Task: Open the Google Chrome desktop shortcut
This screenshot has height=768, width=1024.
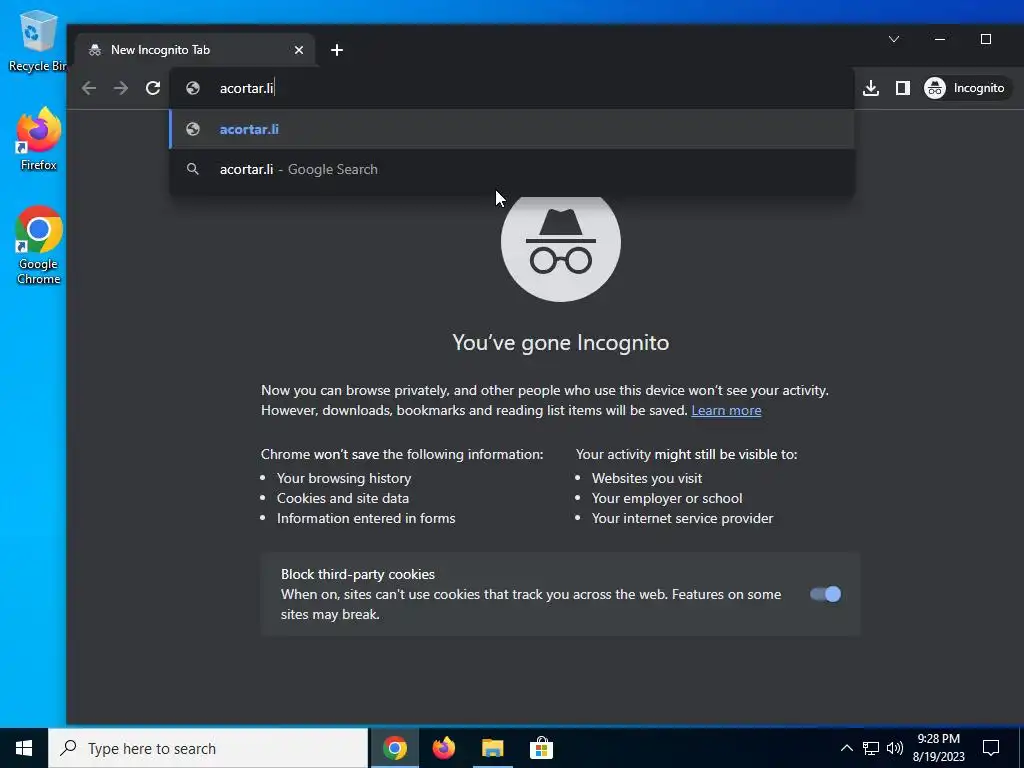Action: (39, 245)
